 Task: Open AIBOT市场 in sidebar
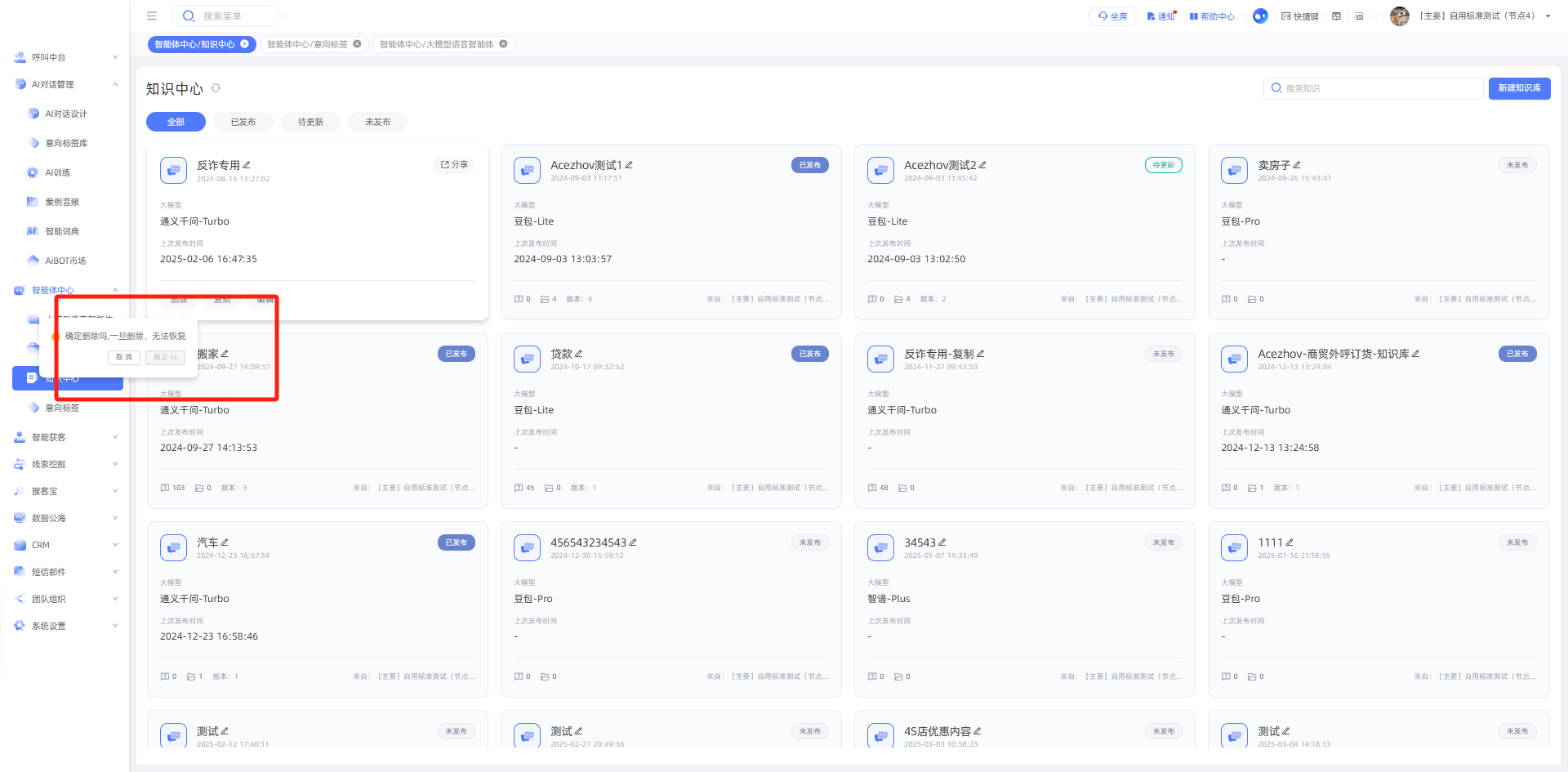(x=65, y=261)
